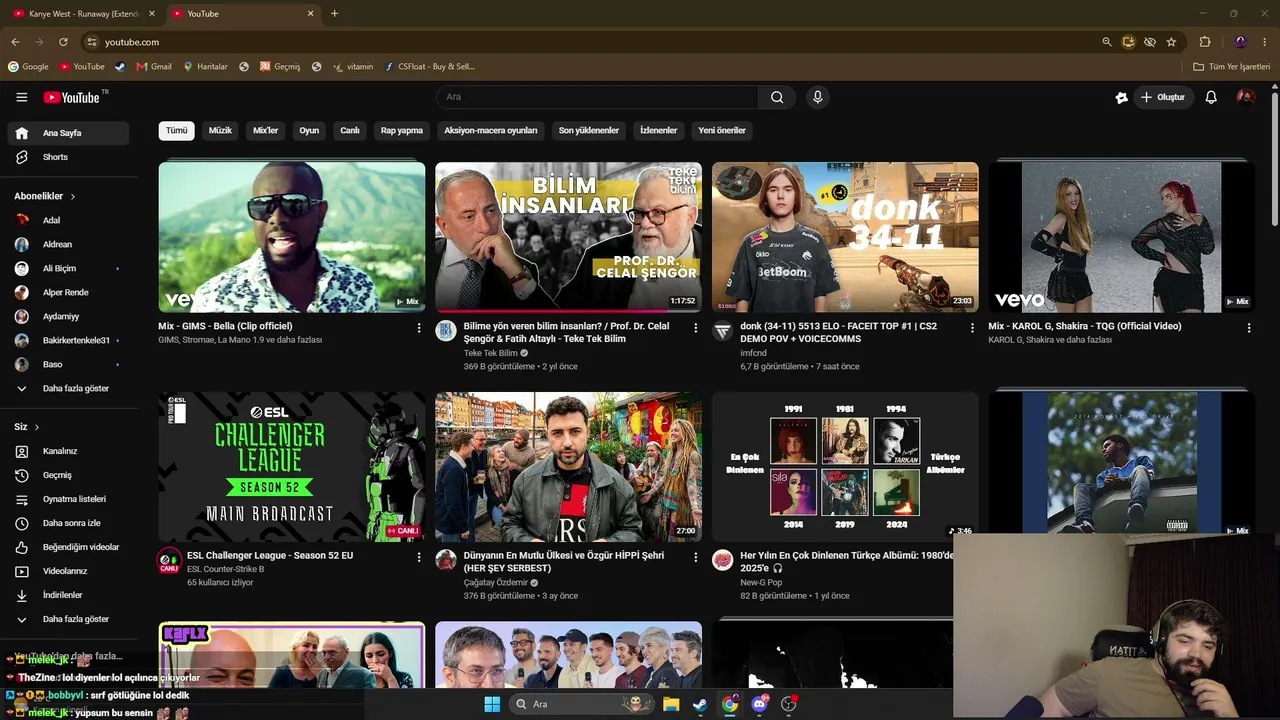Screen dimensions: 1280x720
Task: Click the Oluştur create button
Action: 1163,97
